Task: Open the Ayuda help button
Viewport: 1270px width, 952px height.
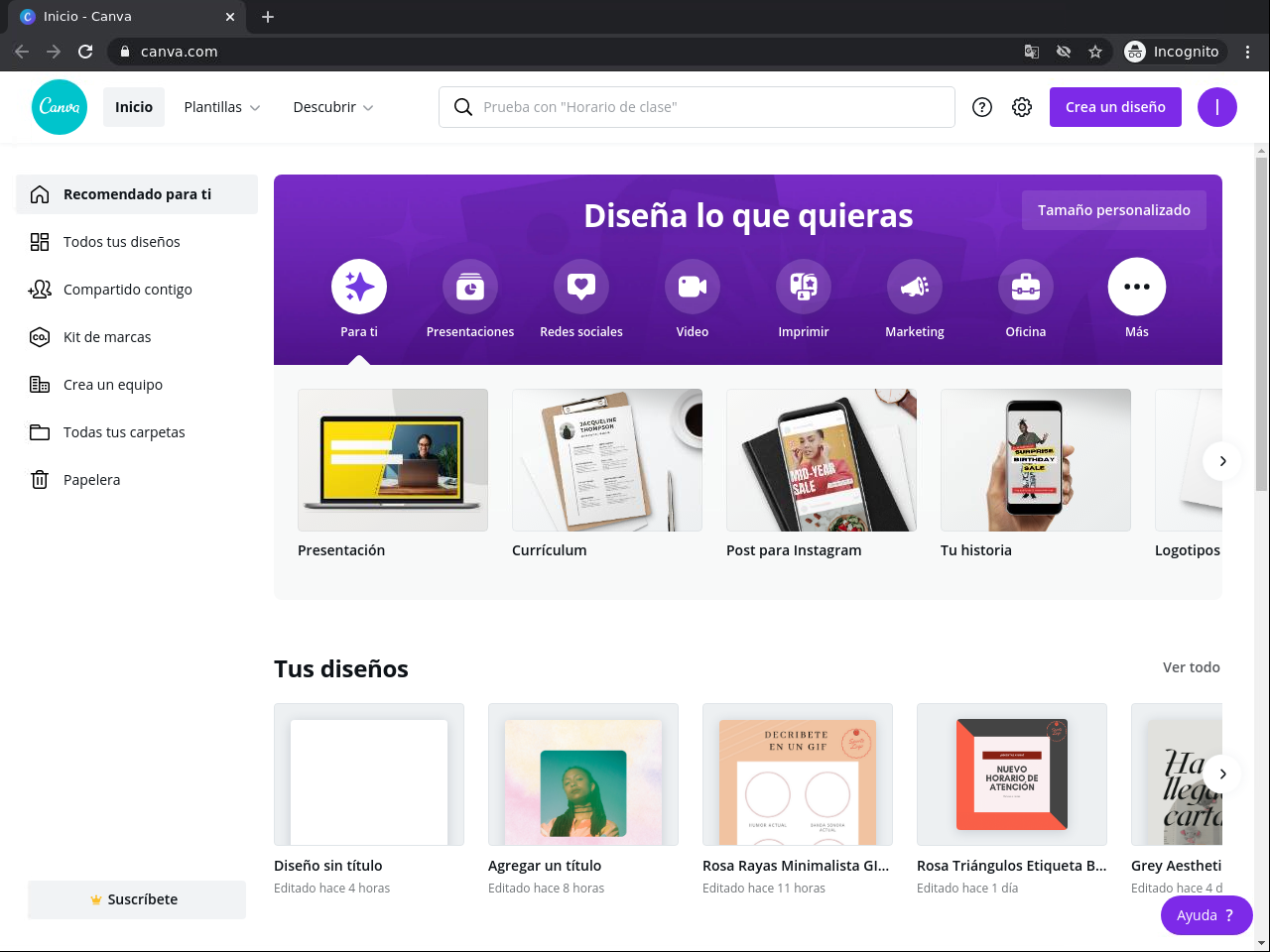Action: click(x=1206, y=915)
